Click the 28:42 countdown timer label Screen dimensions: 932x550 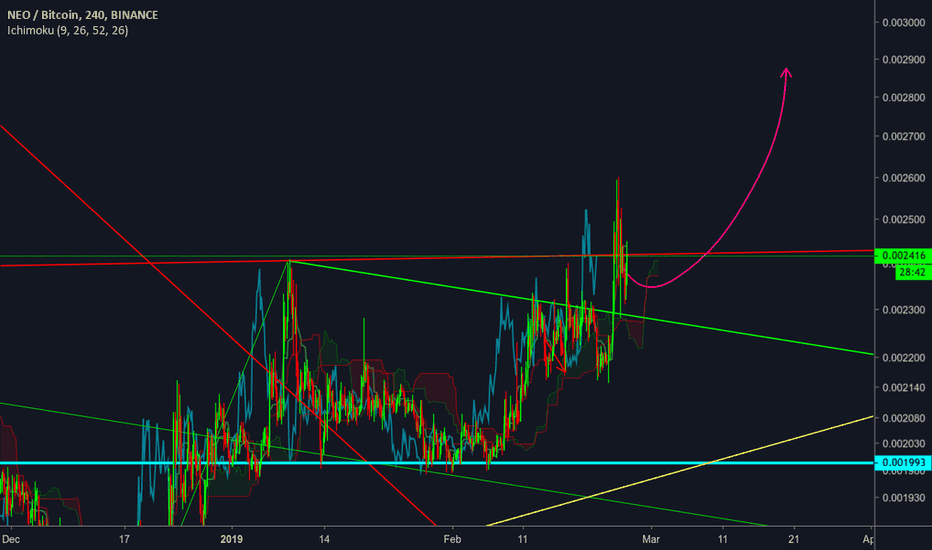click(912, 272)
